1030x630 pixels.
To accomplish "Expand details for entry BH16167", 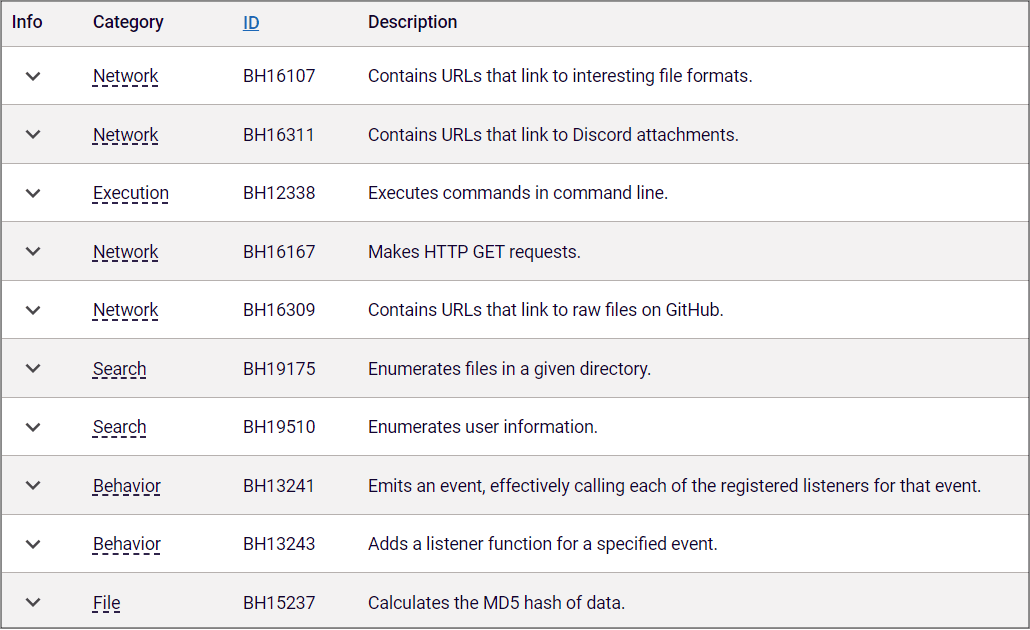I will [33, 251].
